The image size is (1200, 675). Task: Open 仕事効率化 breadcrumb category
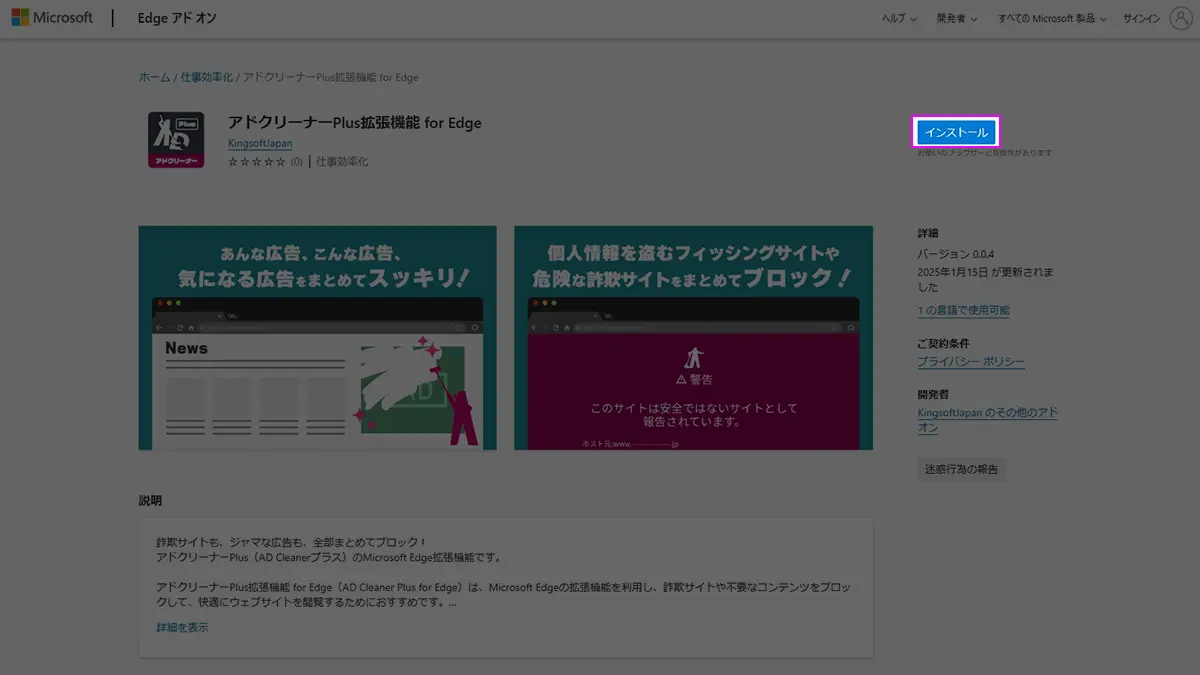(206, 77)
